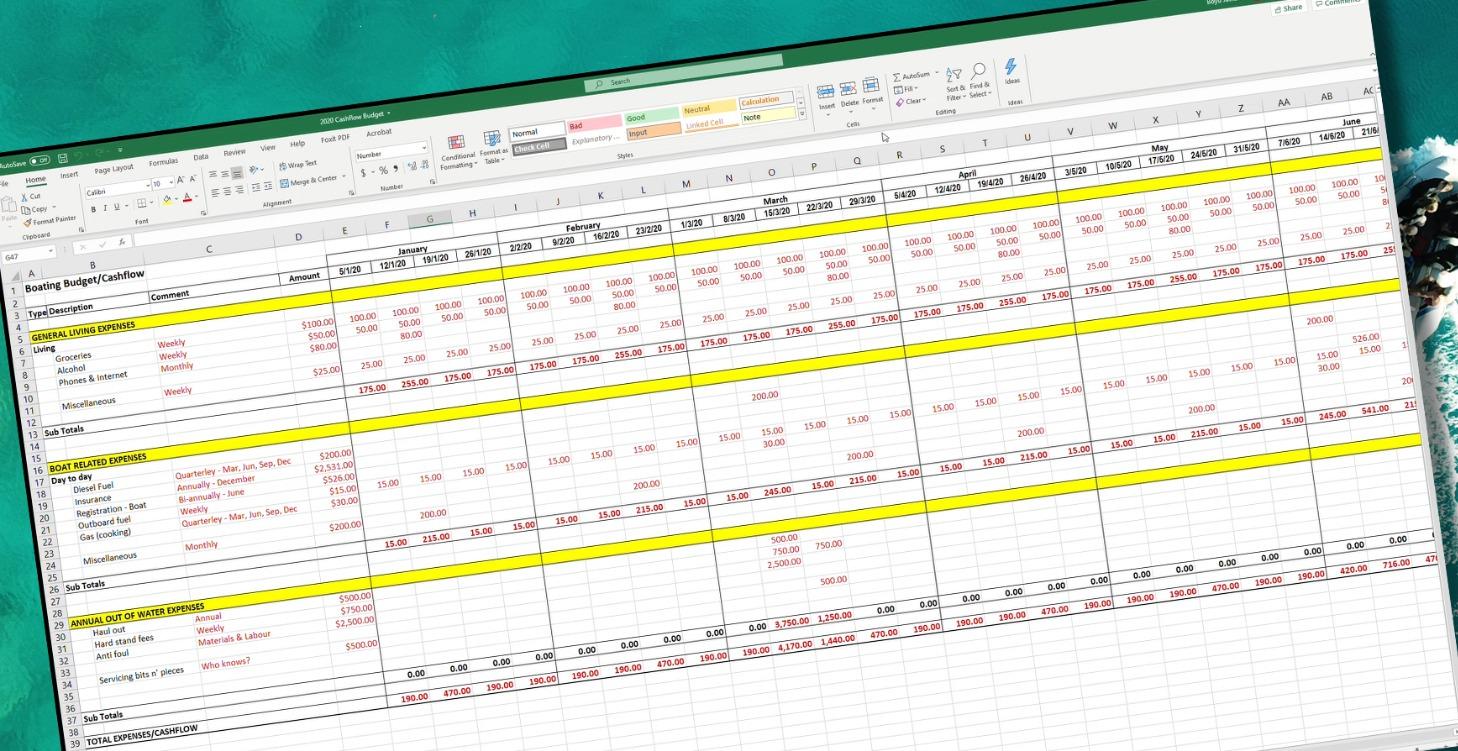This screenshot has width=1458, height=751.
Task: Click the Increase Decimal icon
Action: (412, 166)
